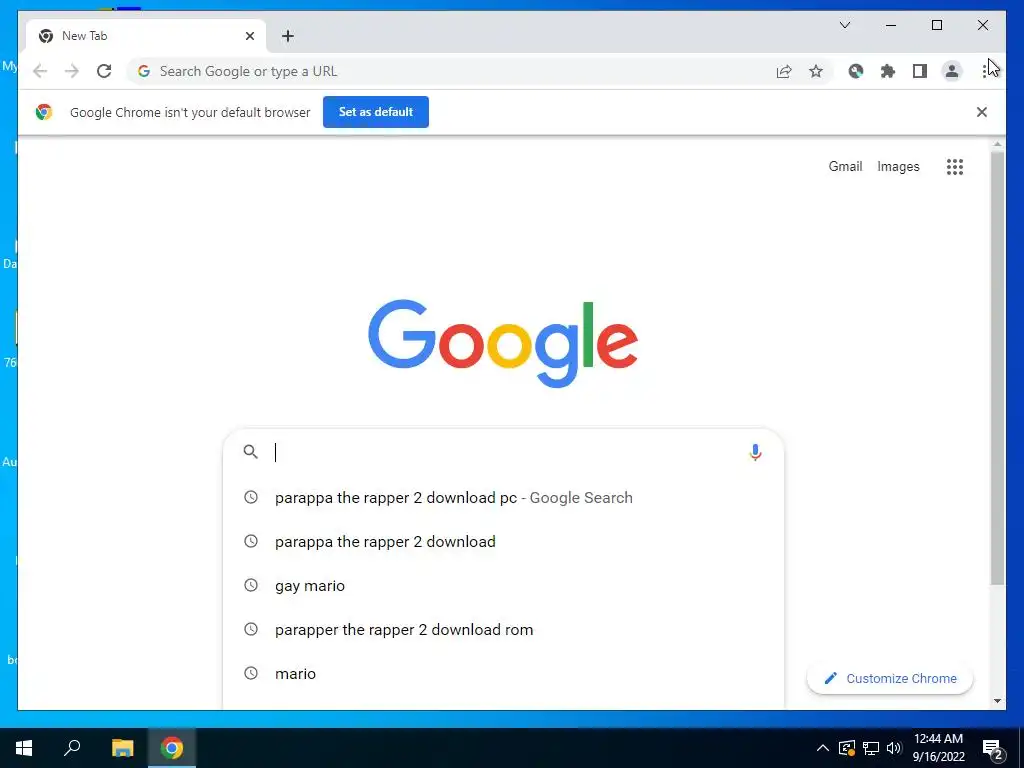1024x768 pixels.
Task: Dismiss the default browser notification bar
Action: pyautogui.click(x=982, y=112)
